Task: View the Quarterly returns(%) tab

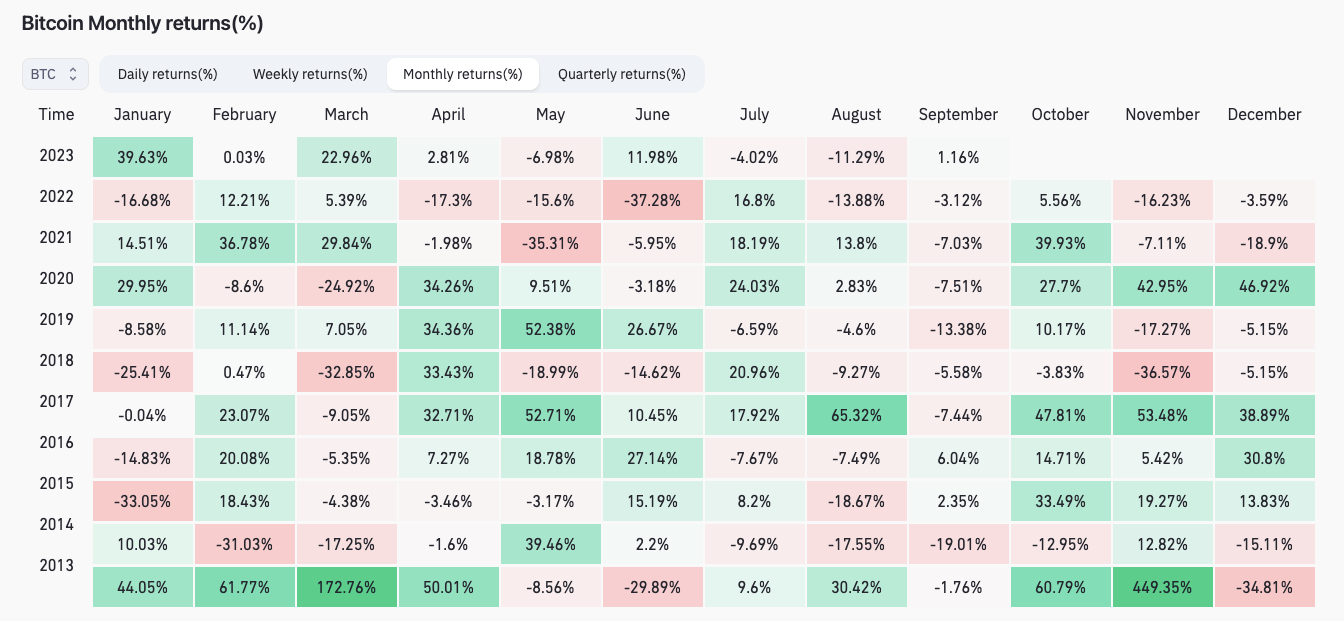Action: click(x=621, y=74)
